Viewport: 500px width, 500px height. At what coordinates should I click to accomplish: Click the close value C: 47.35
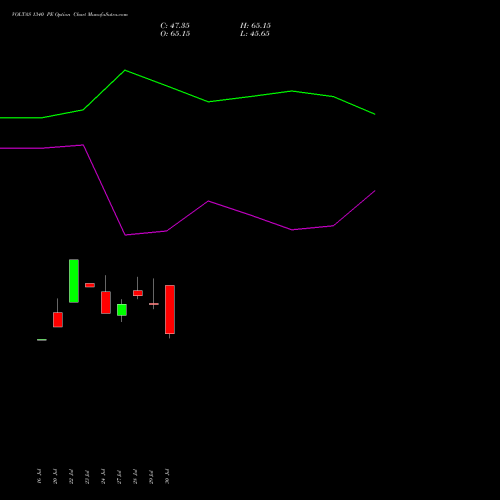(175, 26)
